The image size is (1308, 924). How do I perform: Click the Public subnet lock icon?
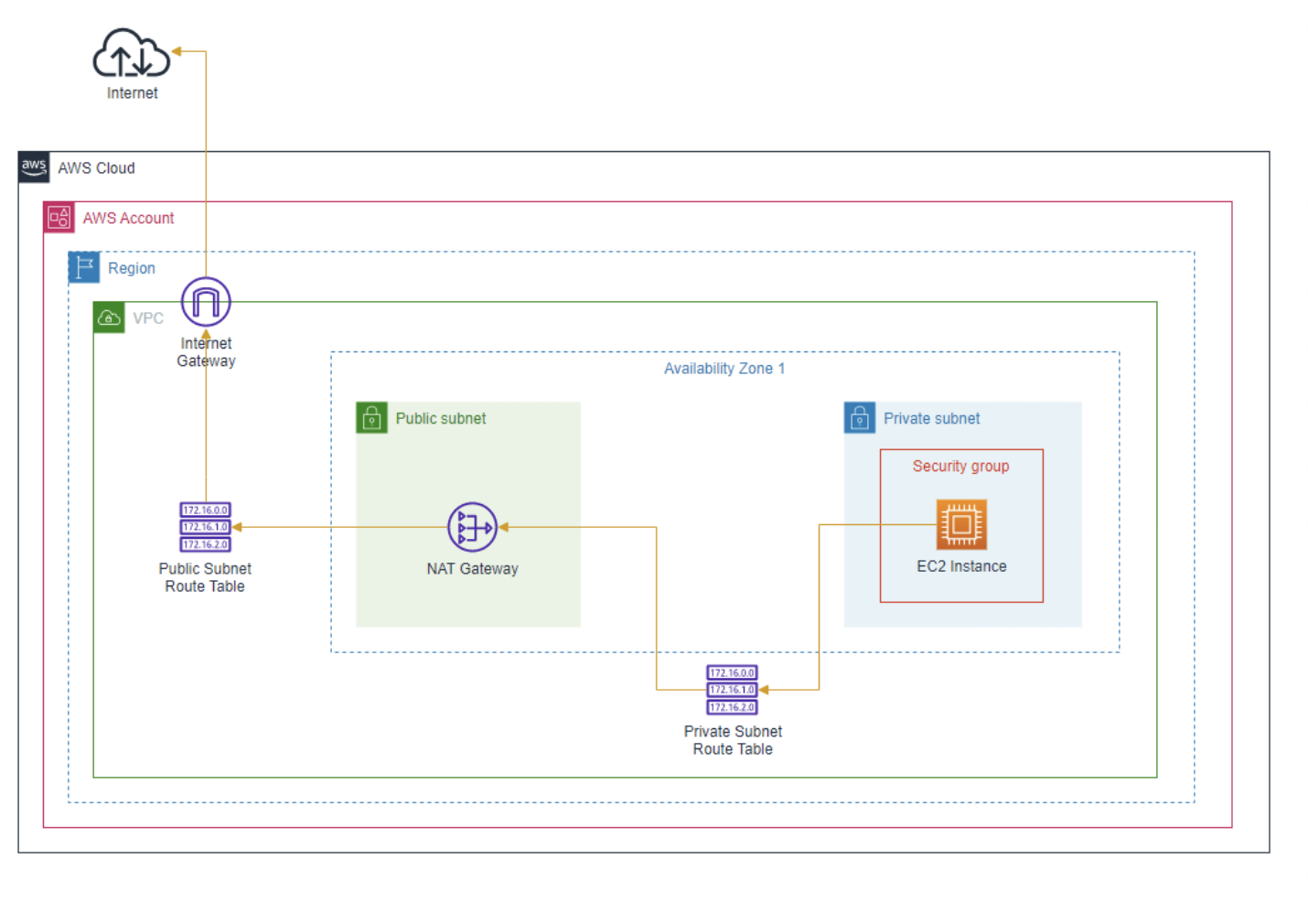371,418
